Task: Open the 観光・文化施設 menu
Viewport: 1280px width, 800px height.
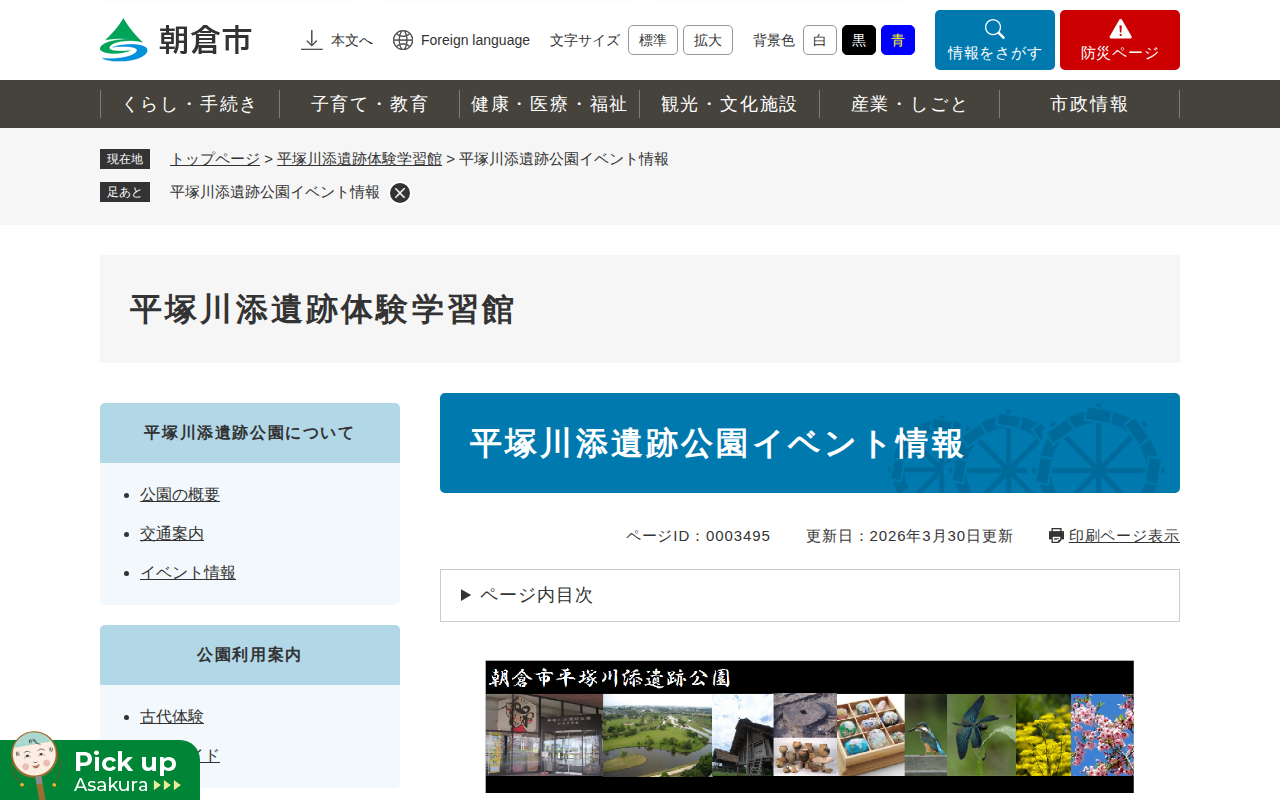Action: (729, 104)
